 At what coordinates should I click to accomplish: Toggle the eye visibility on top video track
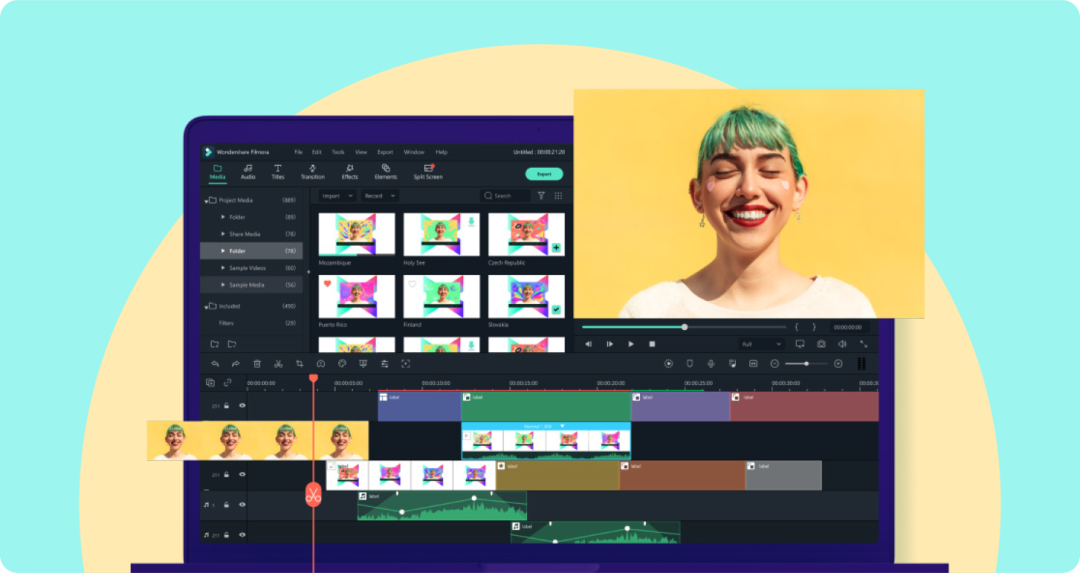[242, 406]
